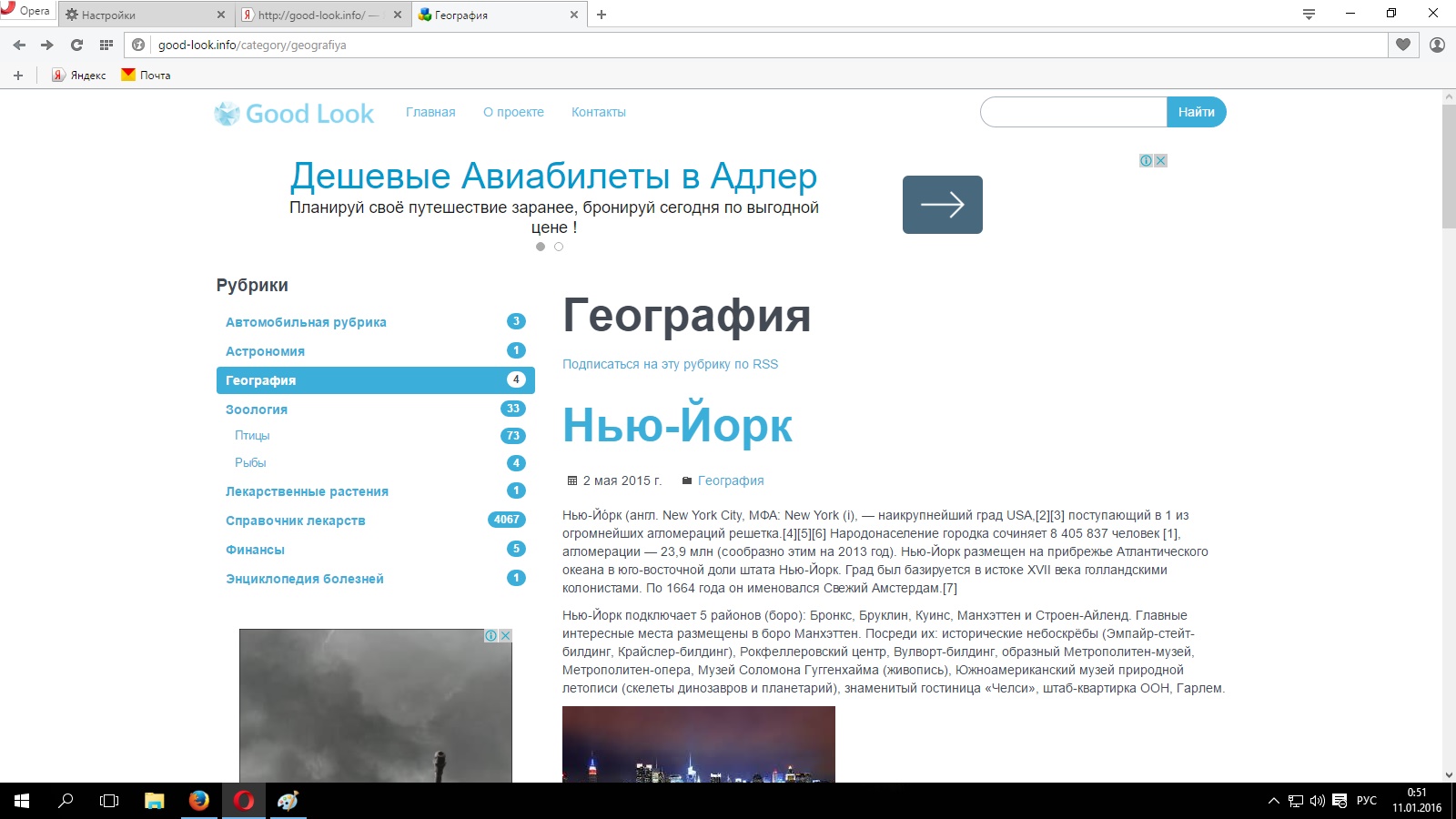Viewport: 1456px width, 819px height.
Task: Switch to the Настройки tab
Action: (146, 15)
